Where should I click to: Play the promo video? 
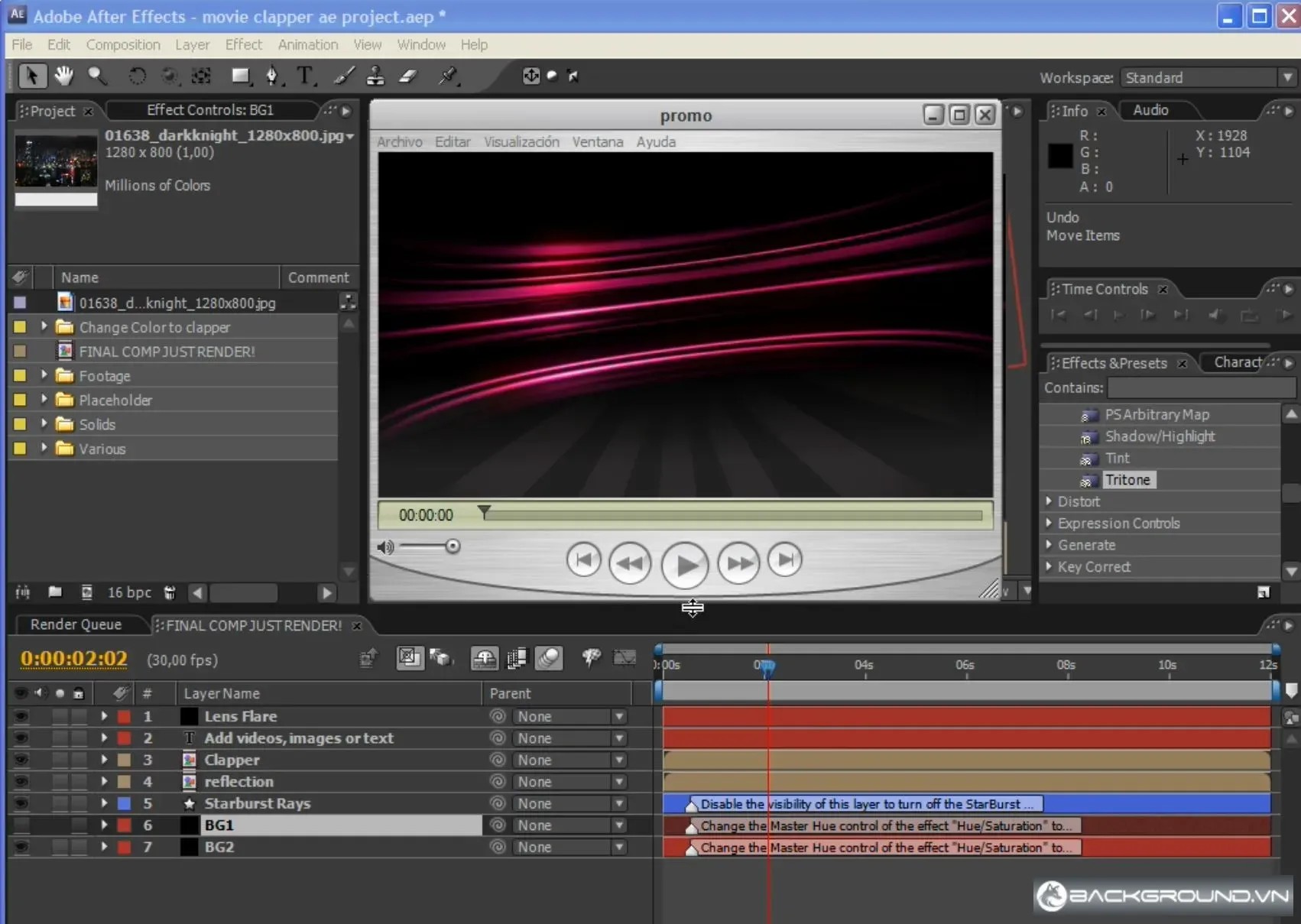[x=684, y=565]
